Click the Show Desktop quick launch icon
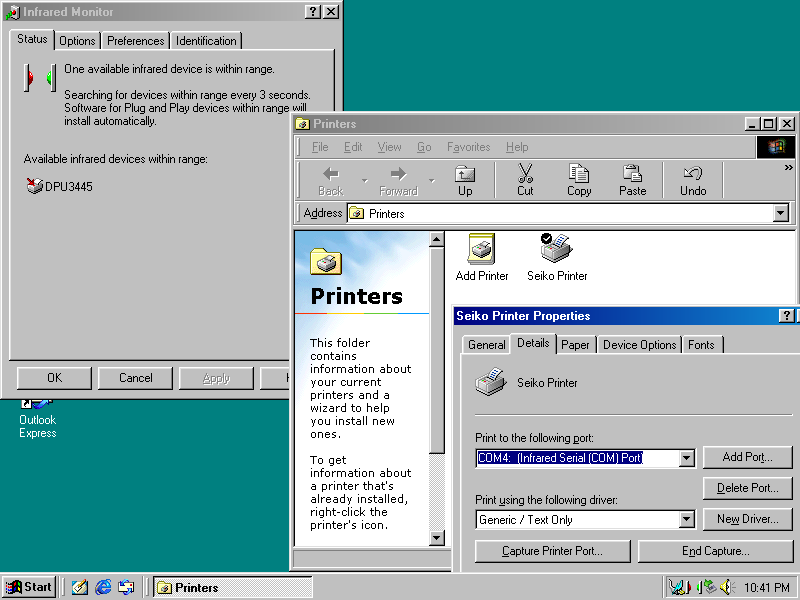Image resolution: width=800 pixels, height=600 pixels. (80, 587)
